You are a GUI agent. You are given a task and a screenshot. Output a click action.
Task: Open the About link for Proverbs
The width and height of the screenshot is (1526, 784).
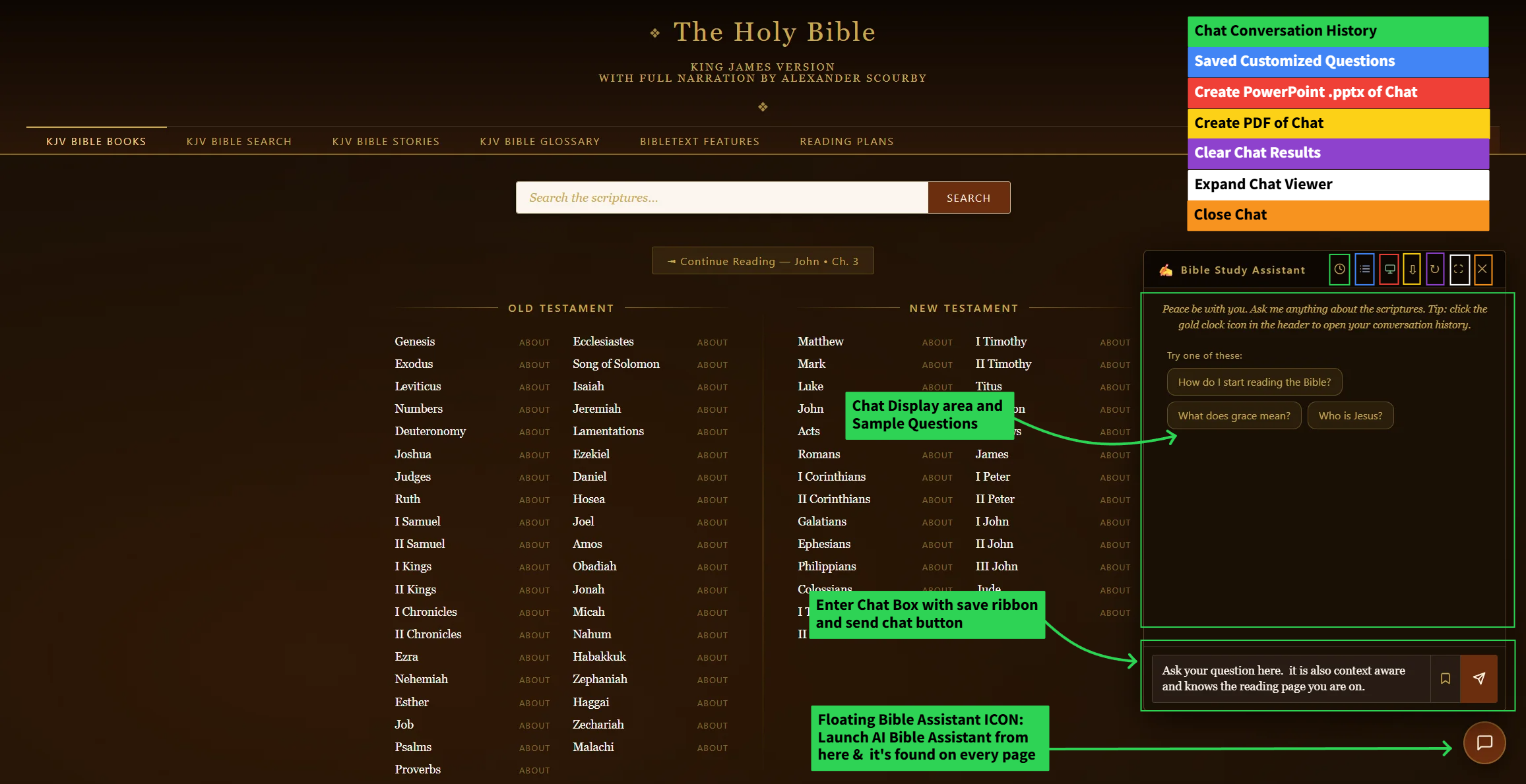tap(534, 770)
